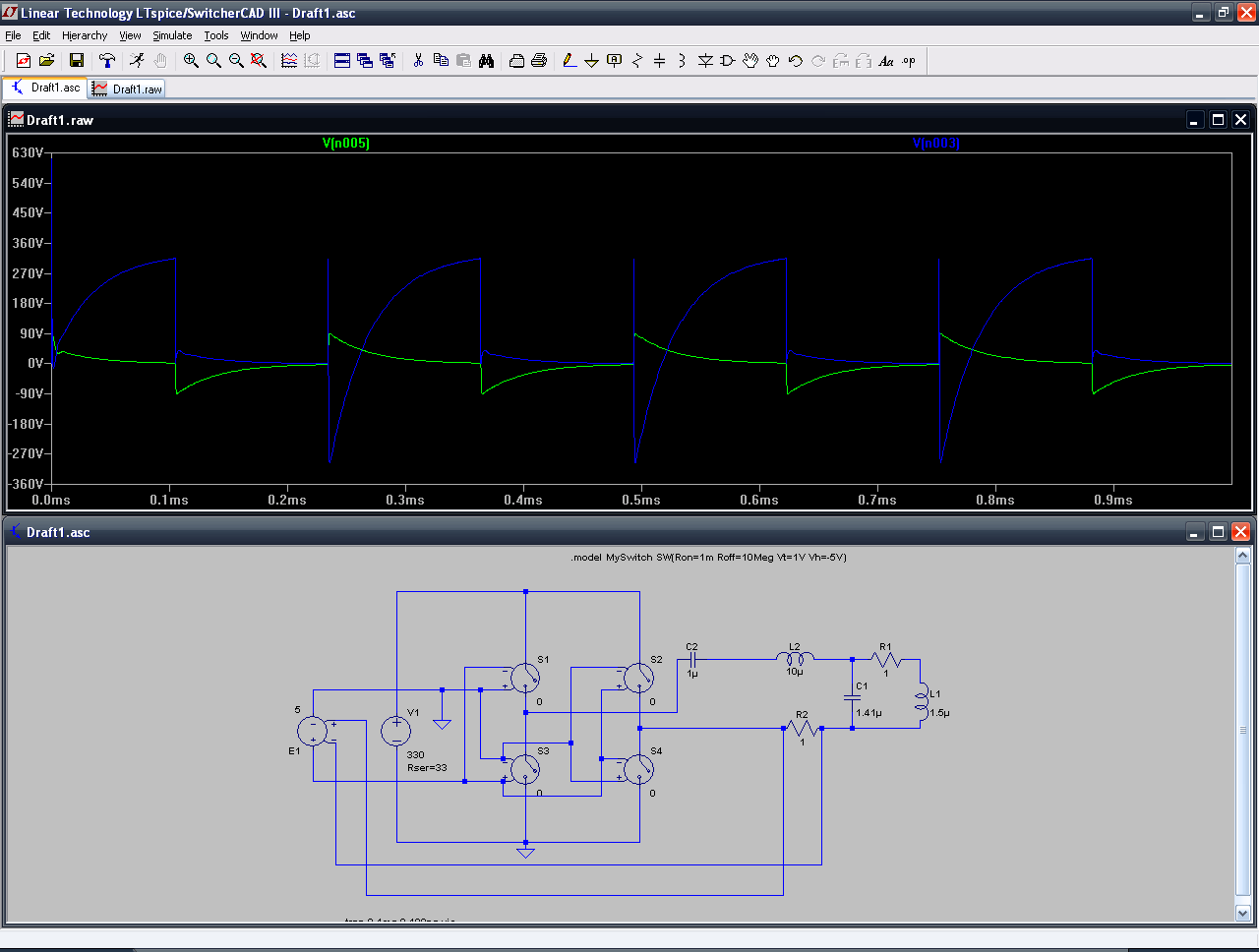Open the Window menu
This screenshot has height=952, width=1259.
260,35
